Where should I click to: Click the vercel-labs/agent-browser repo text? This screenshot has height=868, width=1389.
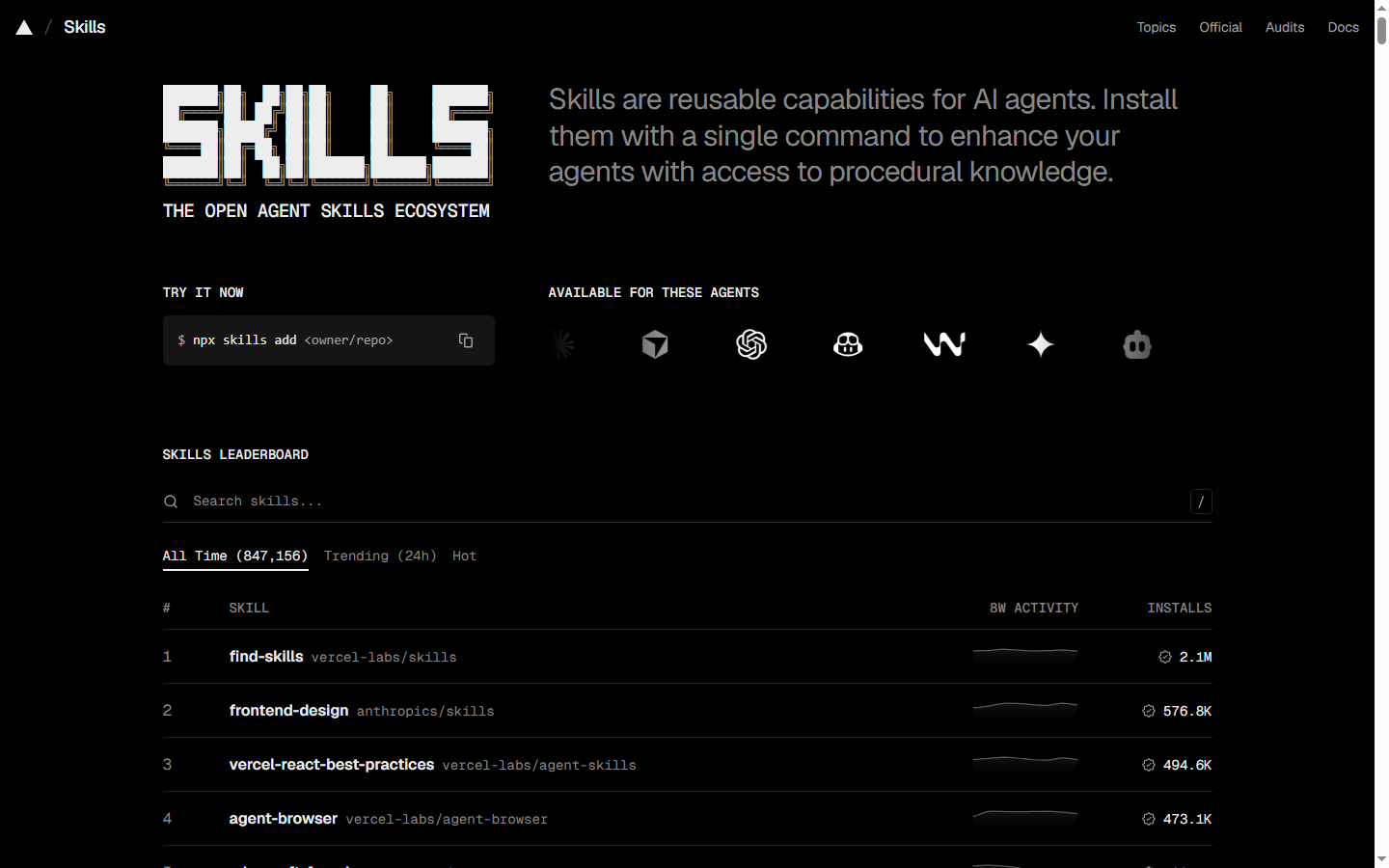447,820
